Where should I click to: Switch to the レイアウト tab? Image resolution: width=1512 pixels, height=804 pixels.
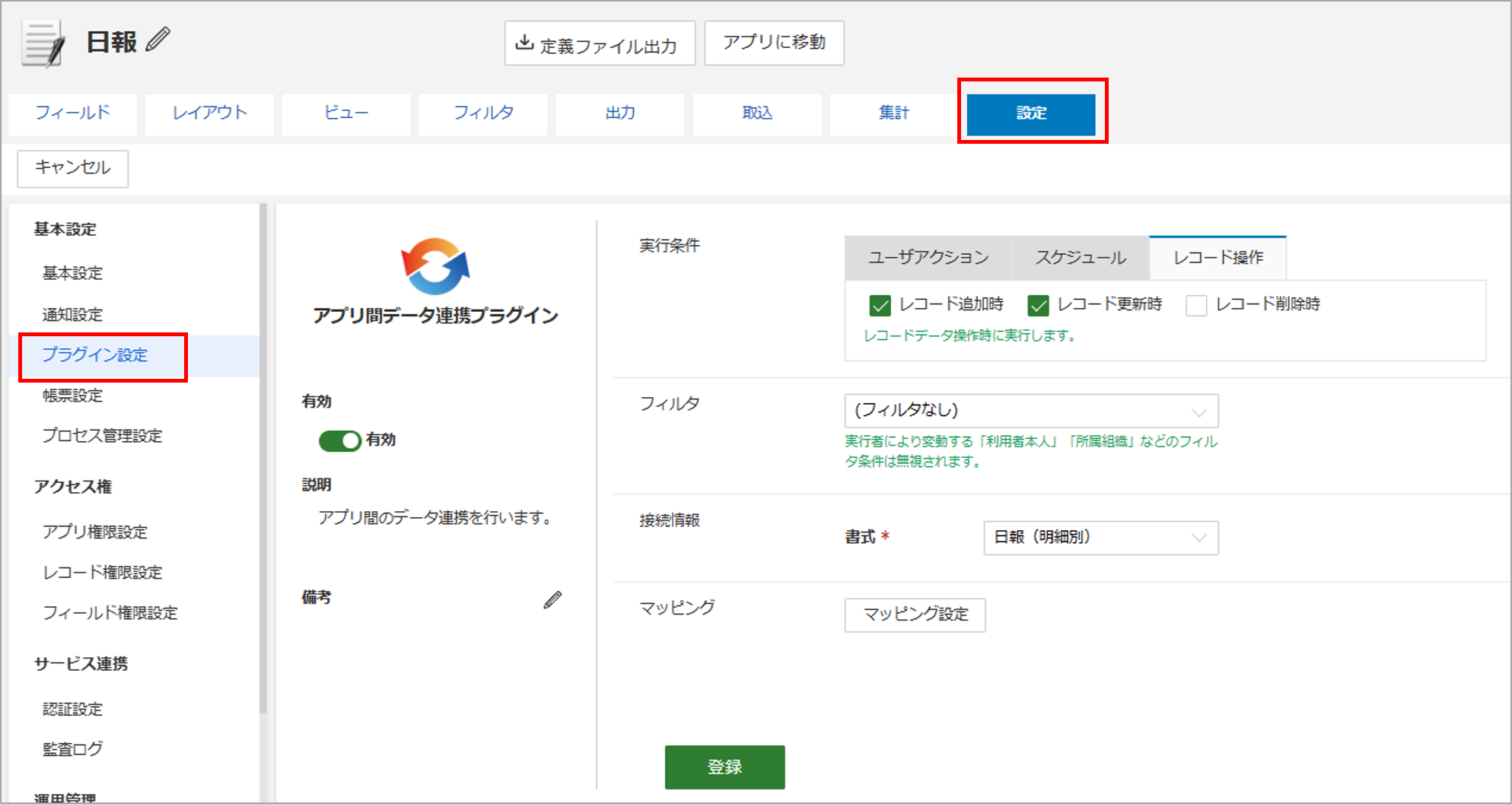(x=209, y=113)
